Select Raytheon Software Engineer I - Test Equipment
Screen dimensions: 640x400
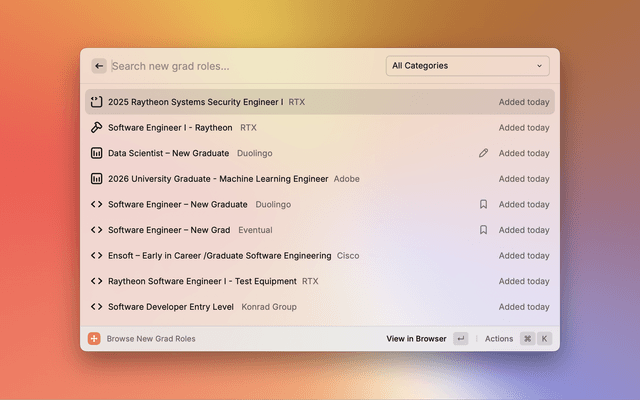point(320,281)
